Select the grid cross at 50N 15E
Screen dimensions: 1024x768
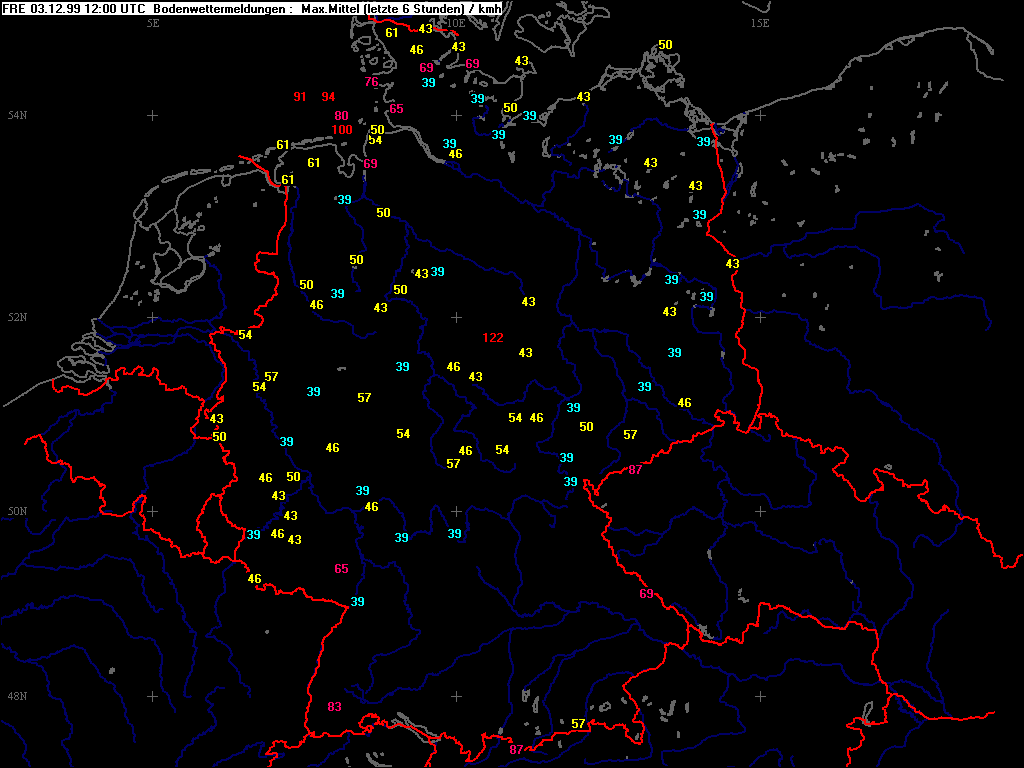760,511
